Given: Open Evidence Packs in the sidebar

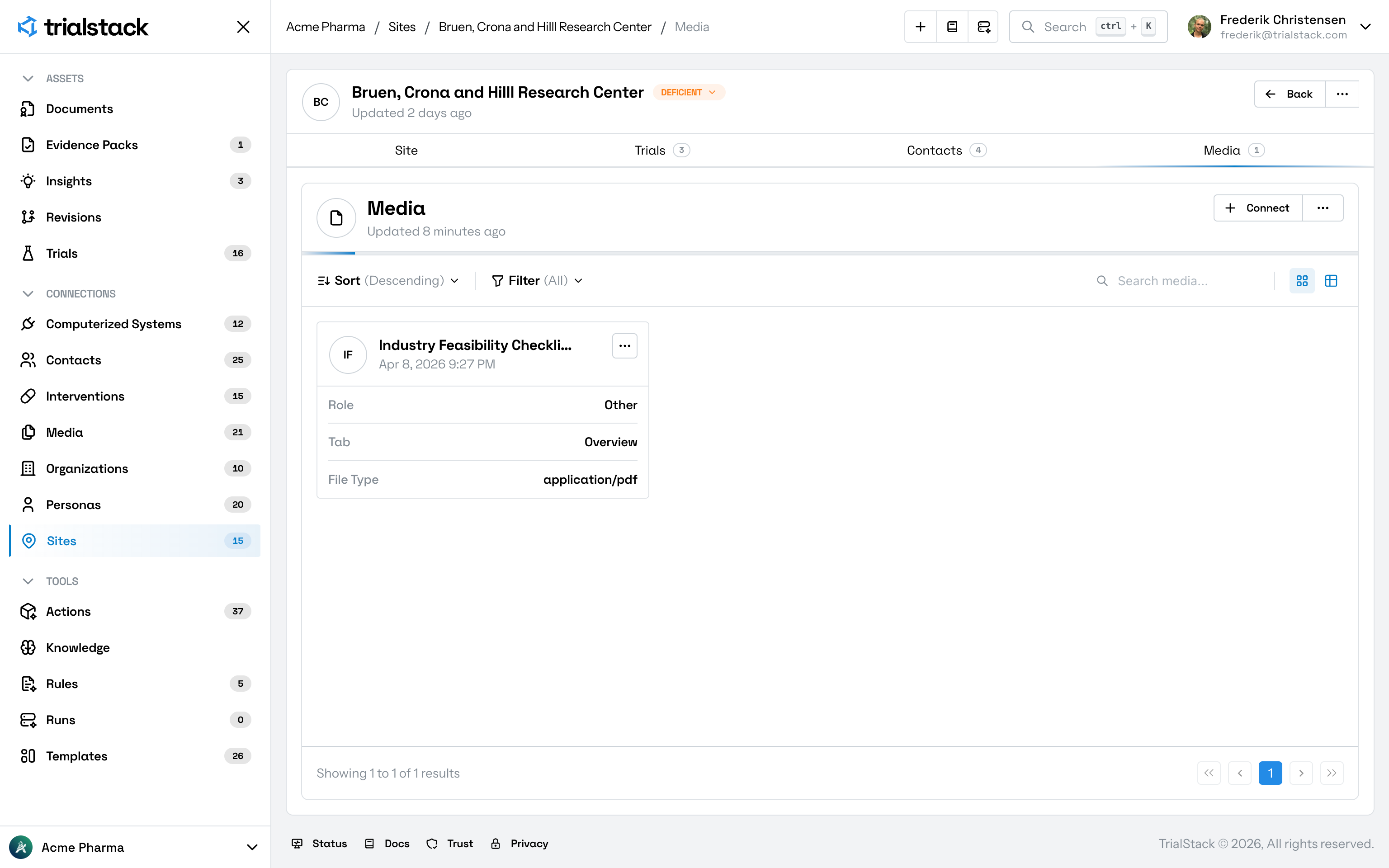Looking at the screenshot, I should pos(135,145).
